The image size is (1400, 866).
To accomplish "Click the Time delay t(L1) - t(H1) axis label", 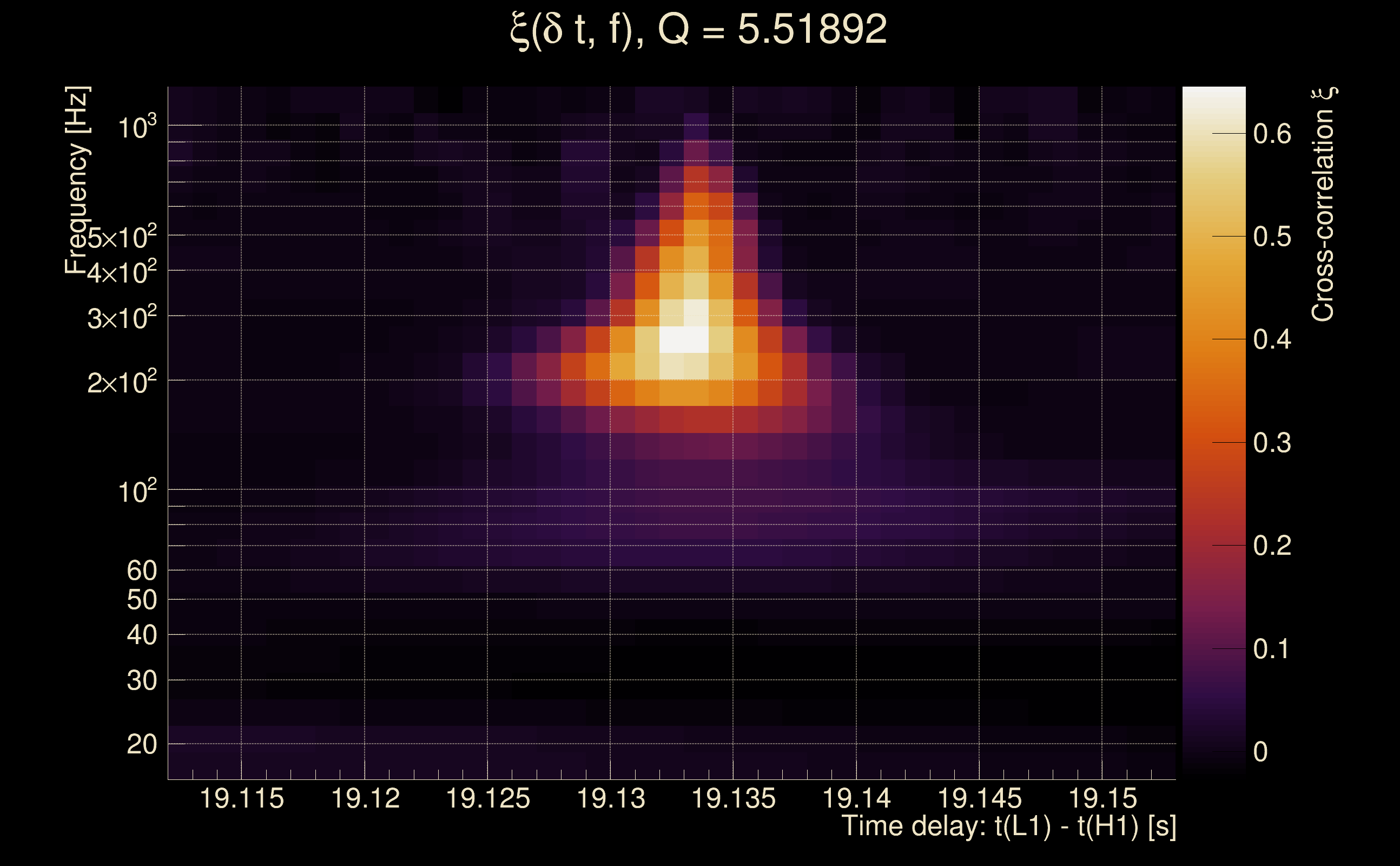I will coord(1008,826).
